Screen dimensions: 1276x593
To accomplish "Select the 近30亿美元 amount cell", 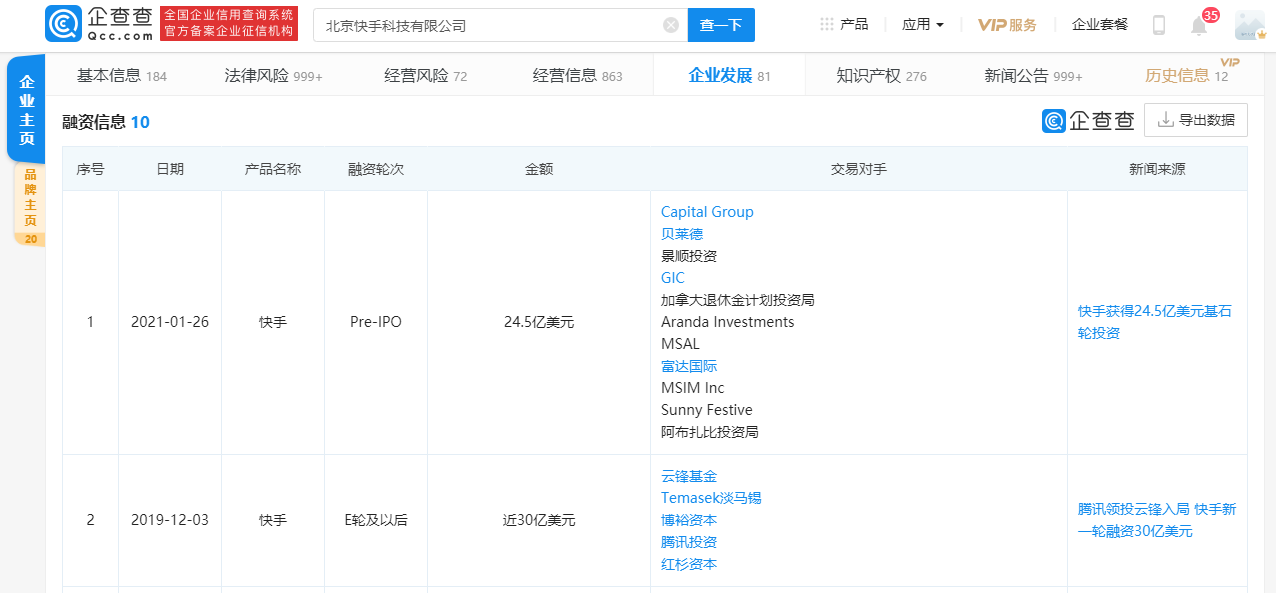I will [539, 520].
